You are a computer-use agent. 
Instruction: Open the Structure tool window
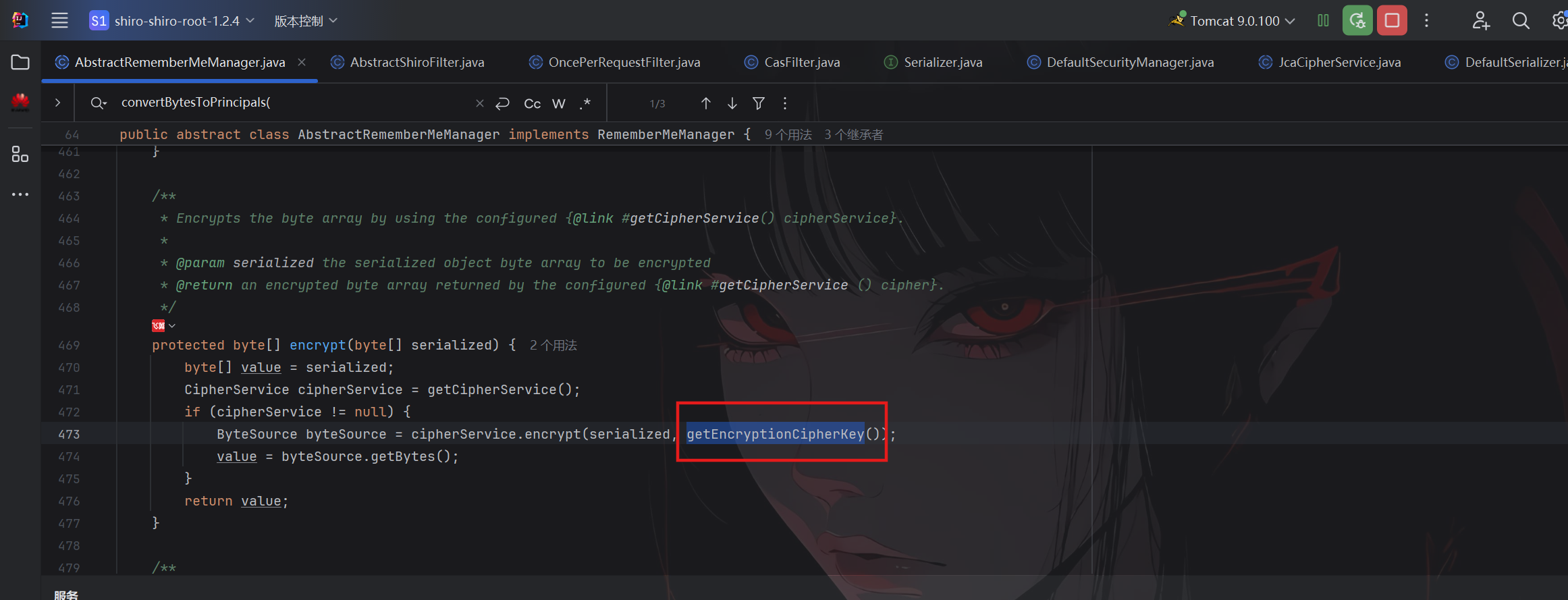pos(20,155)
